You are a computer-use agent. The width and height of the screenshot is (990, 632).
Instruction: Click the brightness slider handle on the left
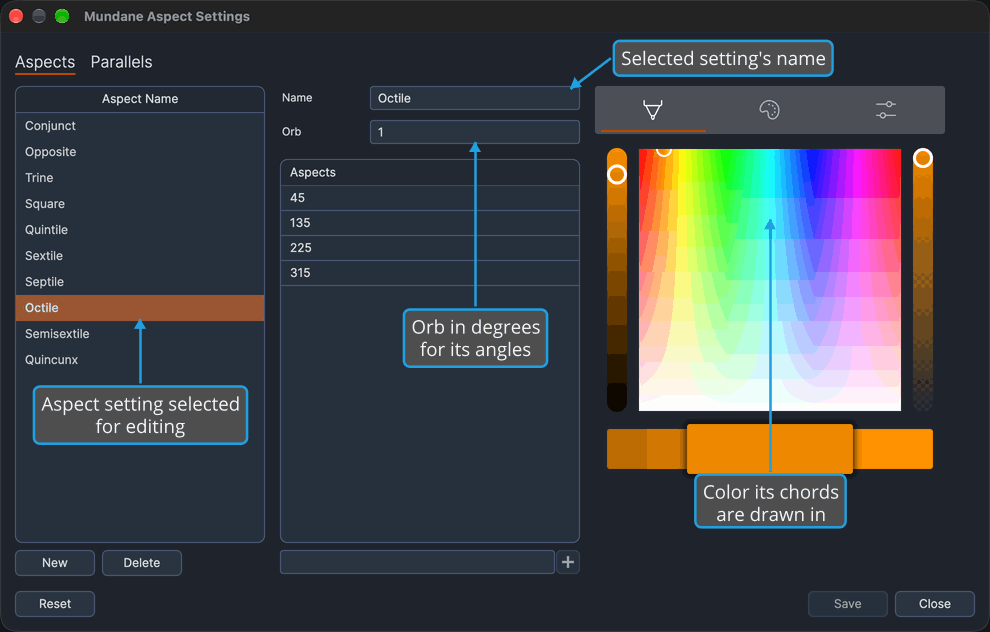tap(617, 174)
